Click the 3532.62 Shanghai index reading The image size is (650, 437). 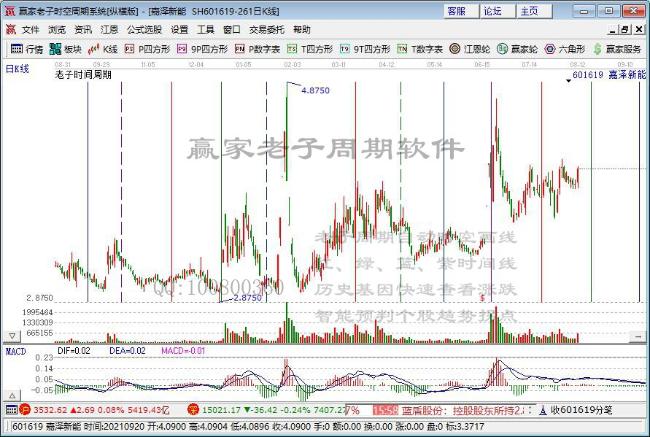[x=50, y=410]
